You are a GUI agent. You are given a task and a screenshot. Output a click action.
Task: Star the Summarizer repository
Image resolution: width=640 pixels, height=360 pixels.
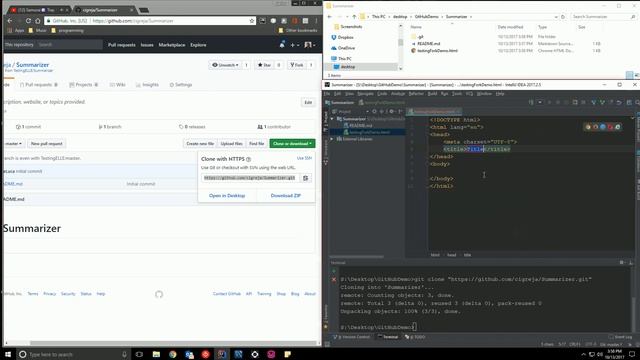[x=264, y=65]
